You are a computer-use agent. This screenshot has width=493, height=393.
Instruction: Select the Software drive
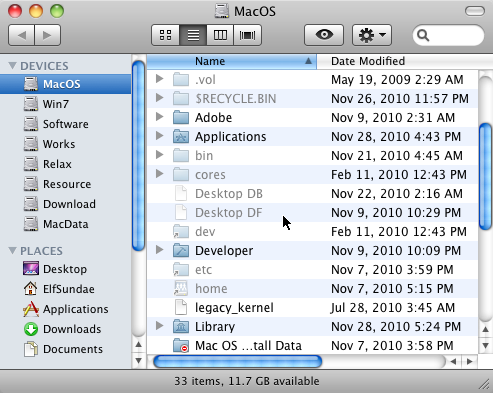click(x=66, y=124)
